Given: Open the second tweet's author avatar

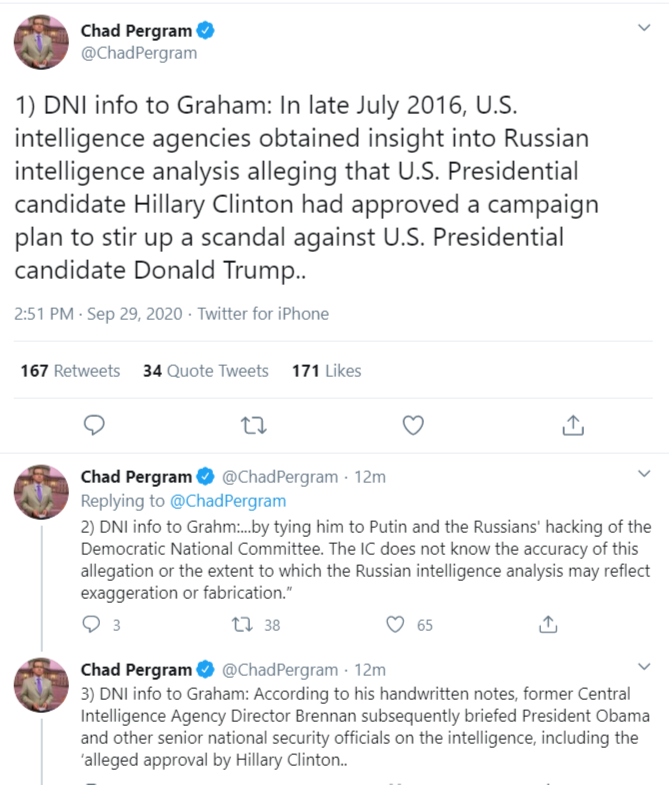Looking at the screenshot, I should (x=41, y=493).
